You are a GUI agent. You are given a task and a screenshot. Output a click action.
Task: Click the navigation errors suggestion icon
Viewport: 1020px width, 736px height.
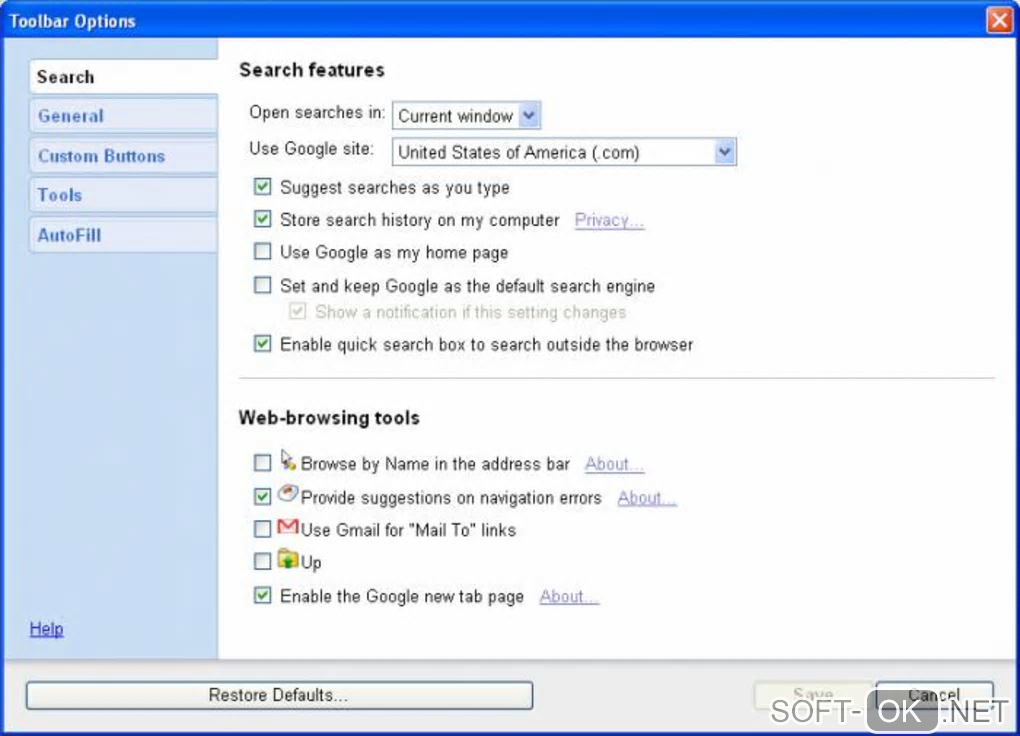coord(288,494)
